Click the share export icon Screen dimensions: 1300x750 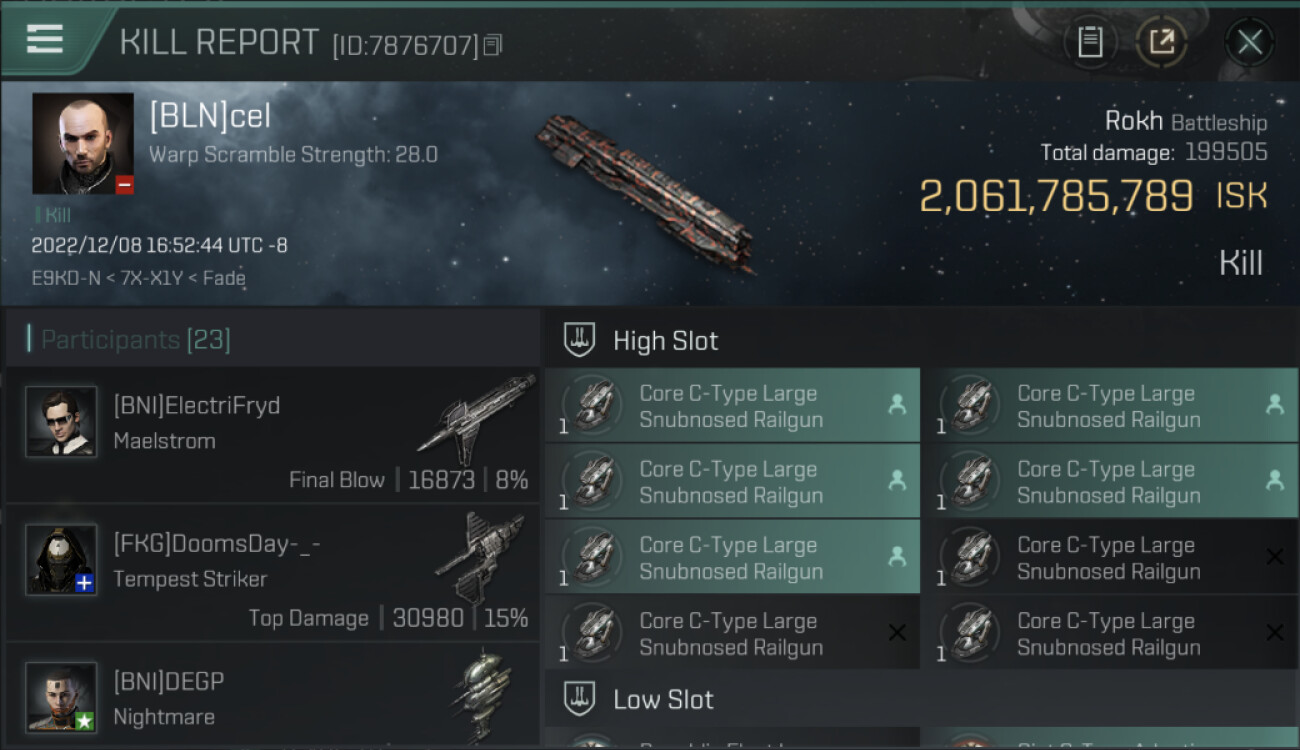[1161, 42]
